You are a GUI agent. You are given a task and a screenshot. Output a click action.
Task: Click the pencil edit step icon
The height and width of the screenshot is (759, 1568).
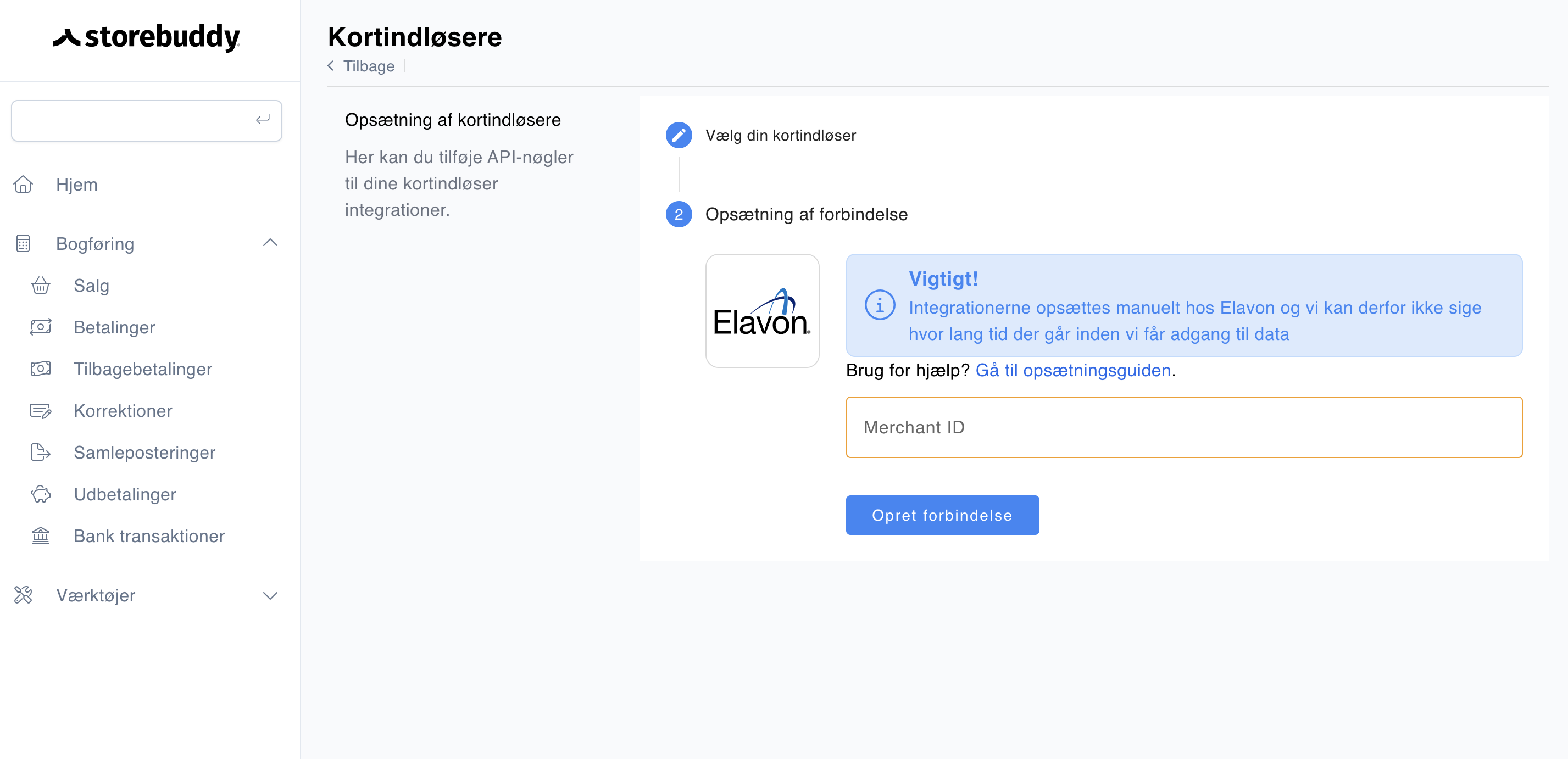[679, 135]
